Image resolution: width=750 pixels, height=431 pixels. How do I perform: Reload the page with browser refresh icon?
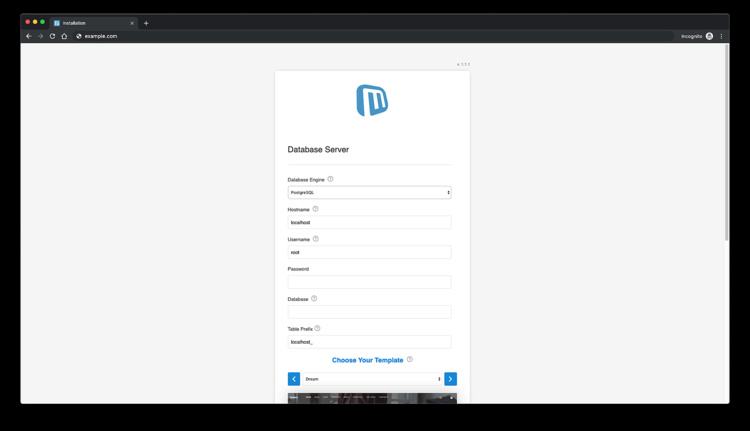tap(53, 36)
